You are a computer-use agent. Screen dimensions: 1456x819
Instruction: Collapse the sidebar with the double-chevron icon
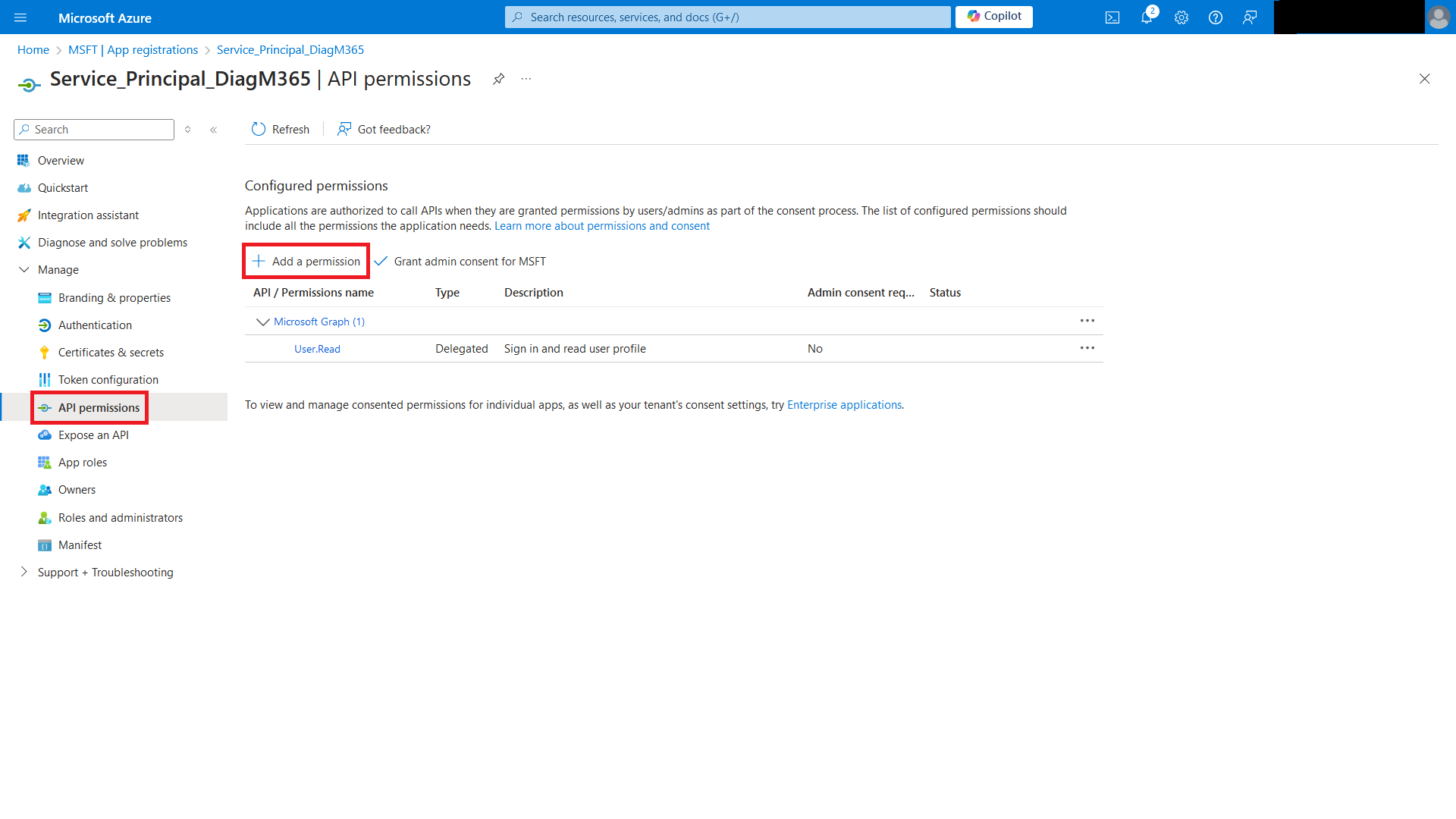coord(214,130)
